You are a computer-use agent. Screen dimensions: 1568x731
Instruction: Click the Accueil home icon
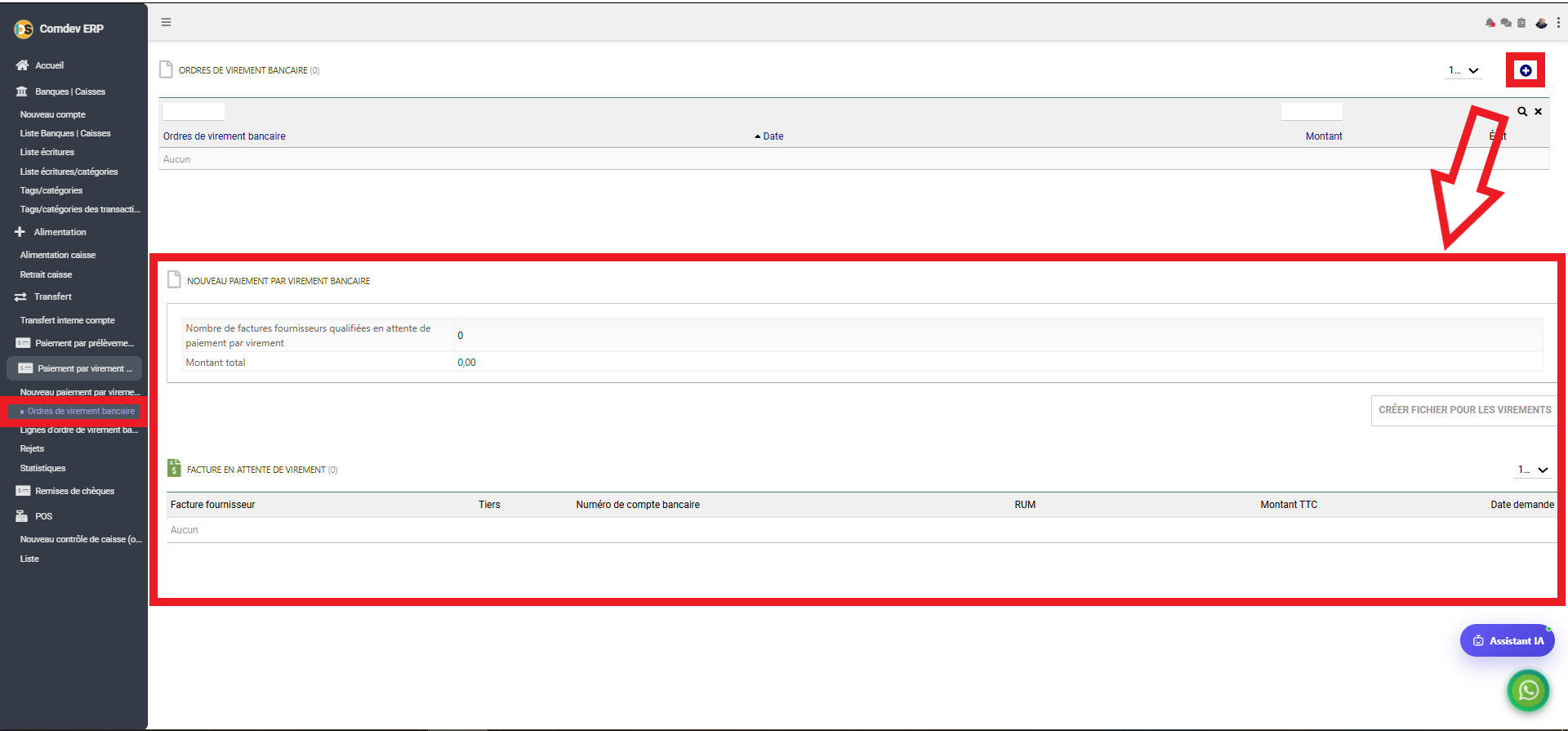pyautogui.click(x=22, y=65)
